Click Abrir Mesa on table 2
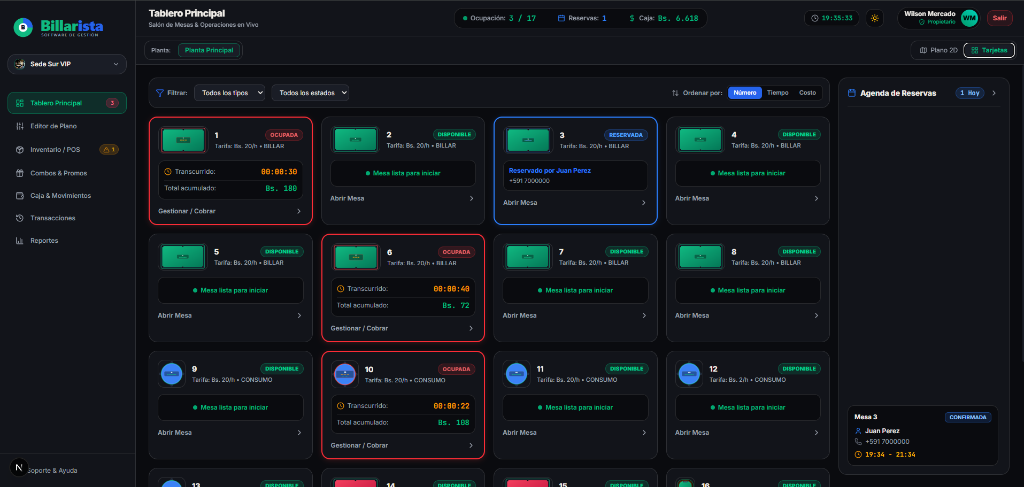 coord(402,198)
